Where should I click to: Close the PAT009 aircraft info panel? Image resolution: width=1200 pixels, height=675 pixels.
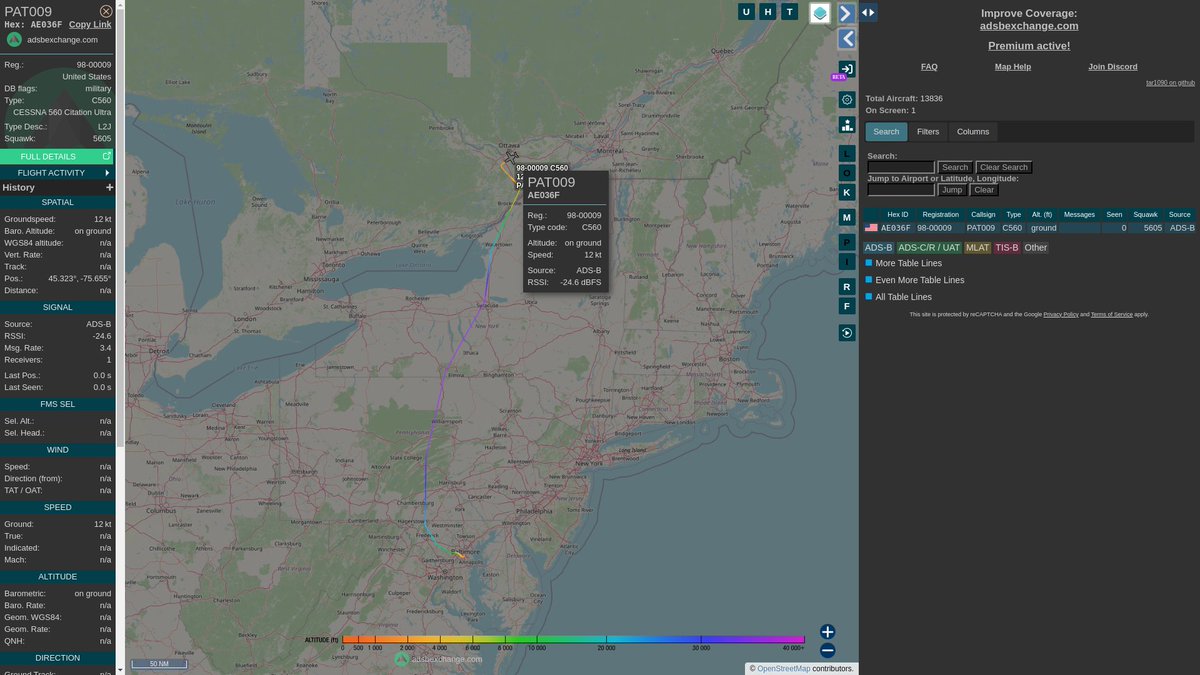coord(106,11)
